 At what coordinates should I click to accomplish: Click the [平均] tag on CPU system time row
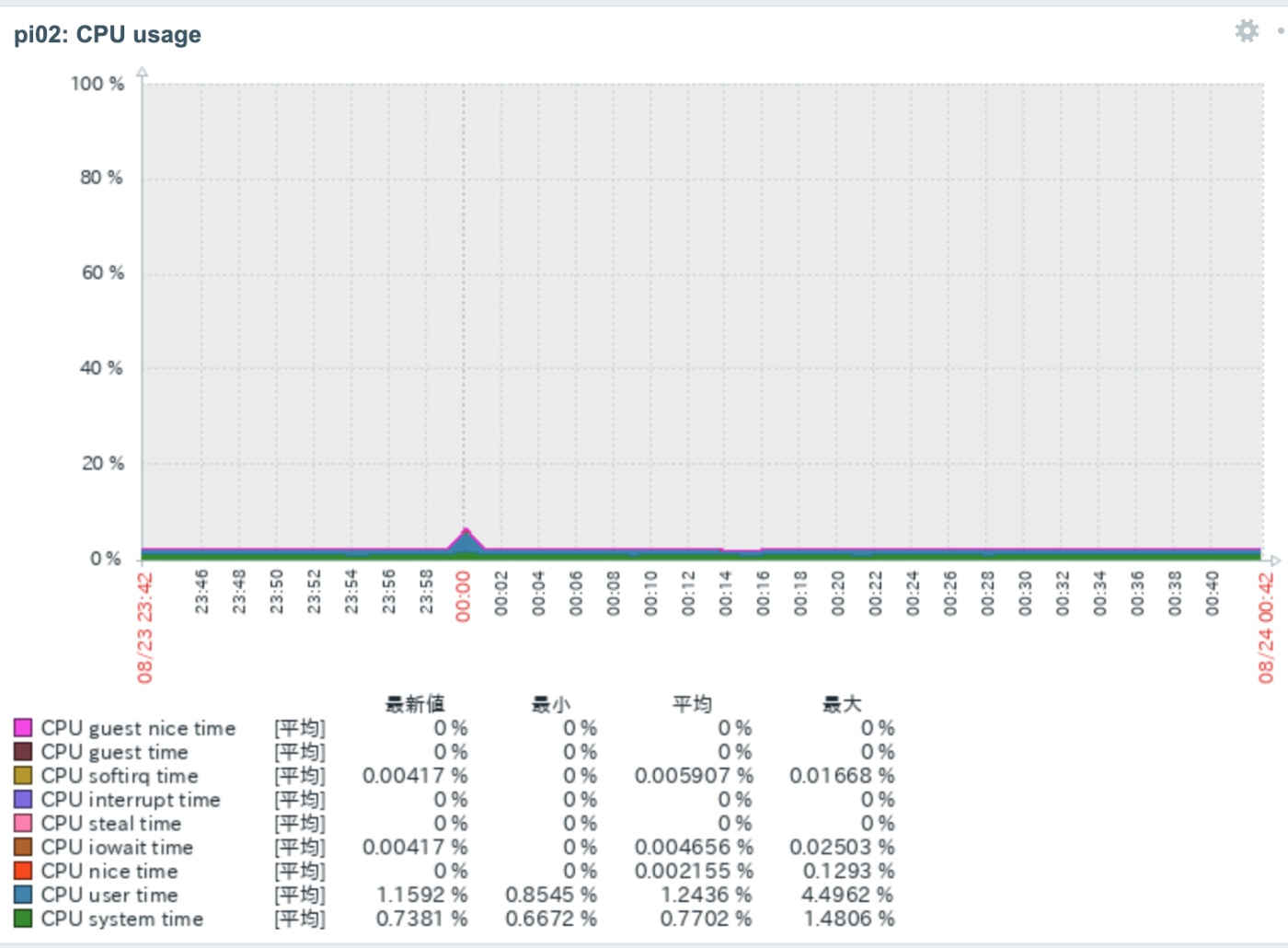[300, 919]
